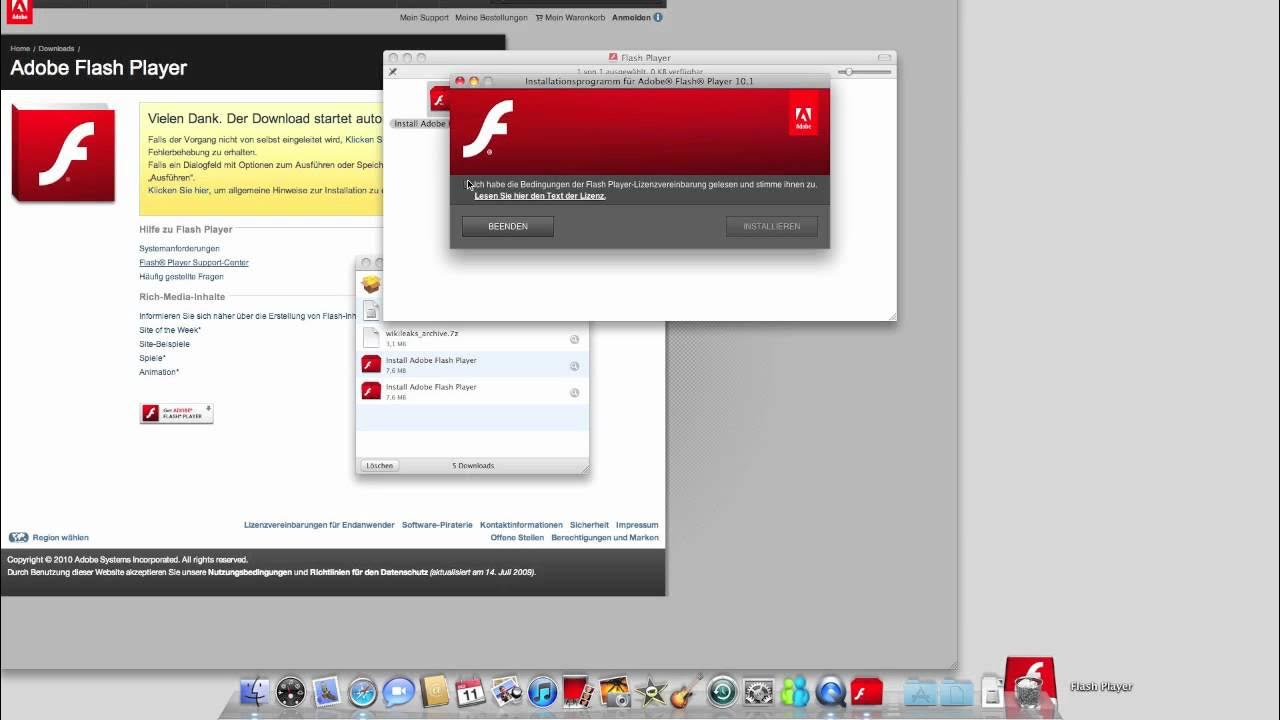Open 'Lesen Sie hier den Text der Lizenz' link

pos(540,196)
